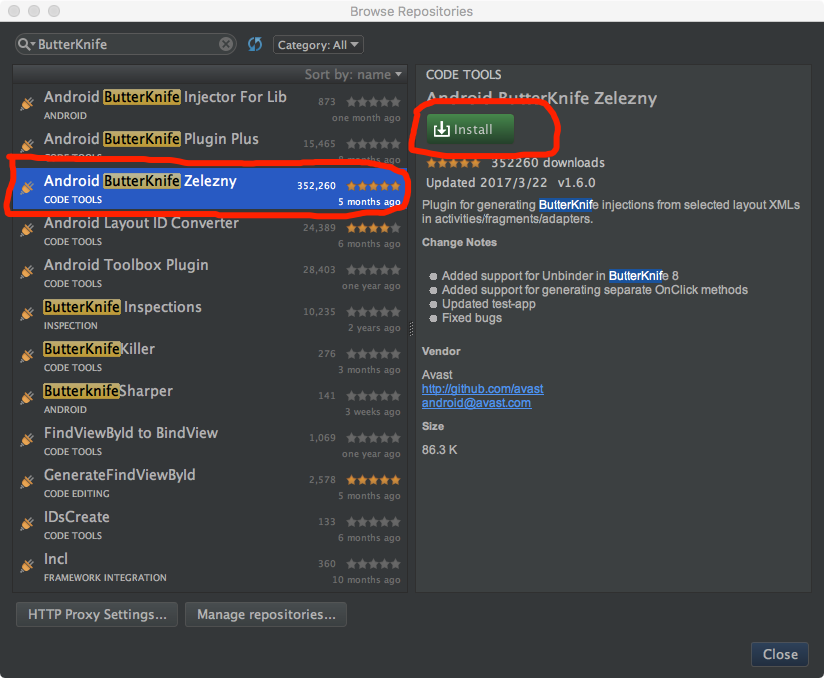824x678 pixels.
Task: Select ButterKnifeKiller plugin
Action: click(x=210, y=357)
